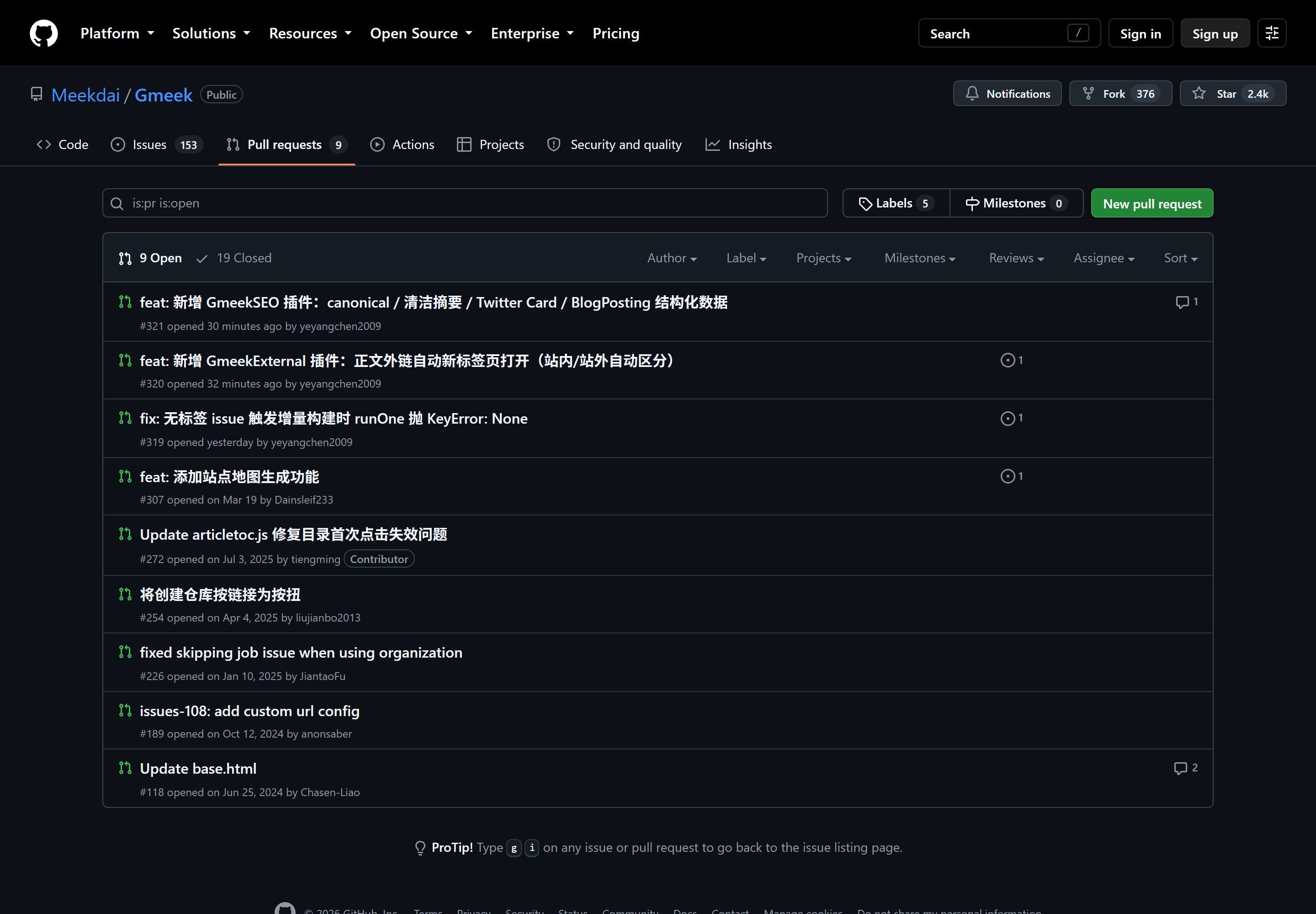Click the Labels tag button
Screen dimensions: 1316x914
(896, 203)
